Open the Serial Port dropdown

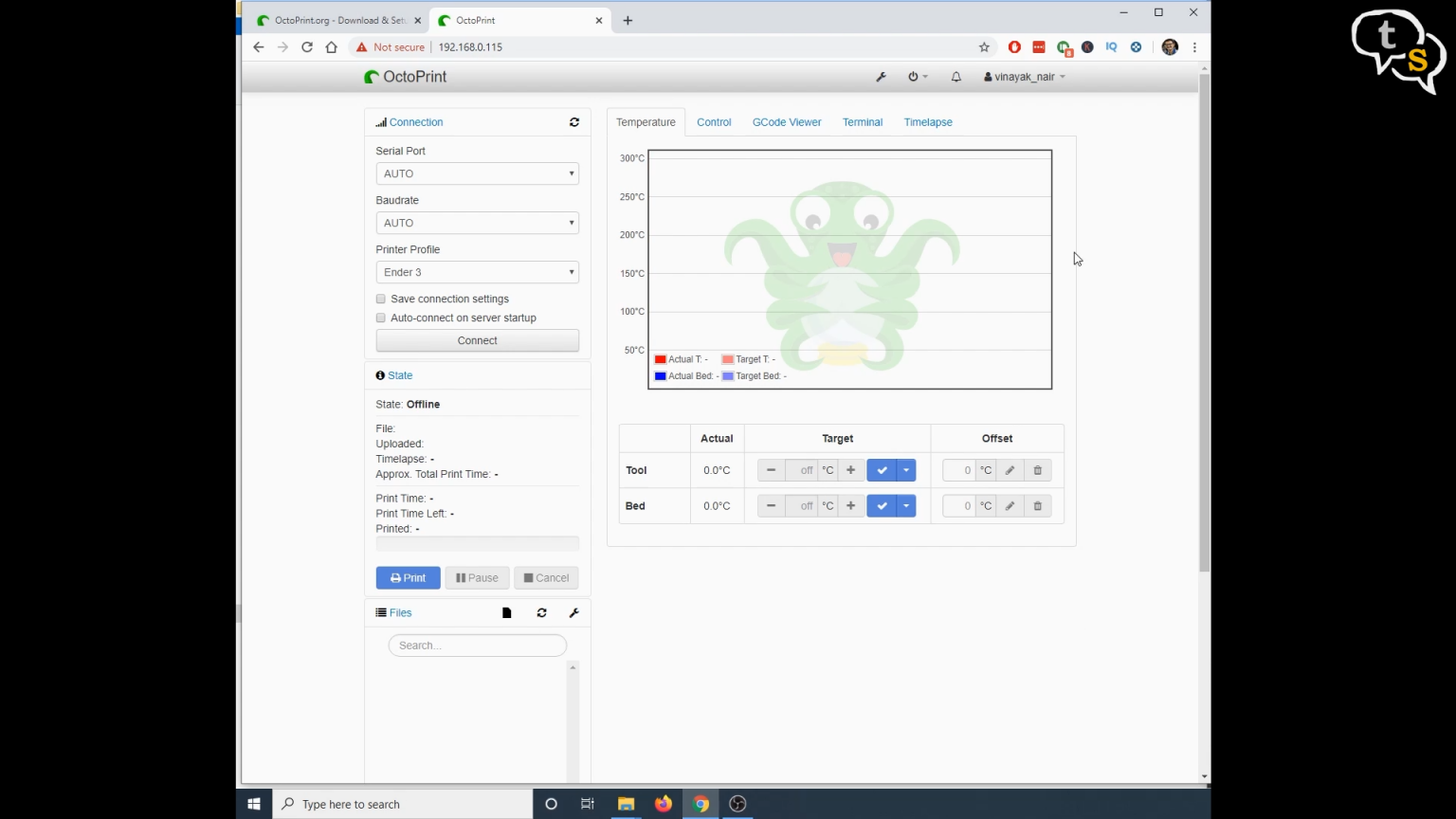[x=477, y=173]
